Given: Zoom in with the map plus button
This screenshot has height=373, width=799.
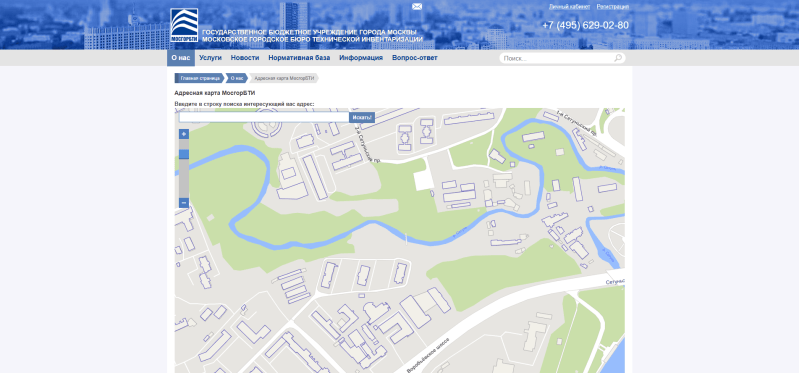Looking at the screenshot, I should [184, 134].
